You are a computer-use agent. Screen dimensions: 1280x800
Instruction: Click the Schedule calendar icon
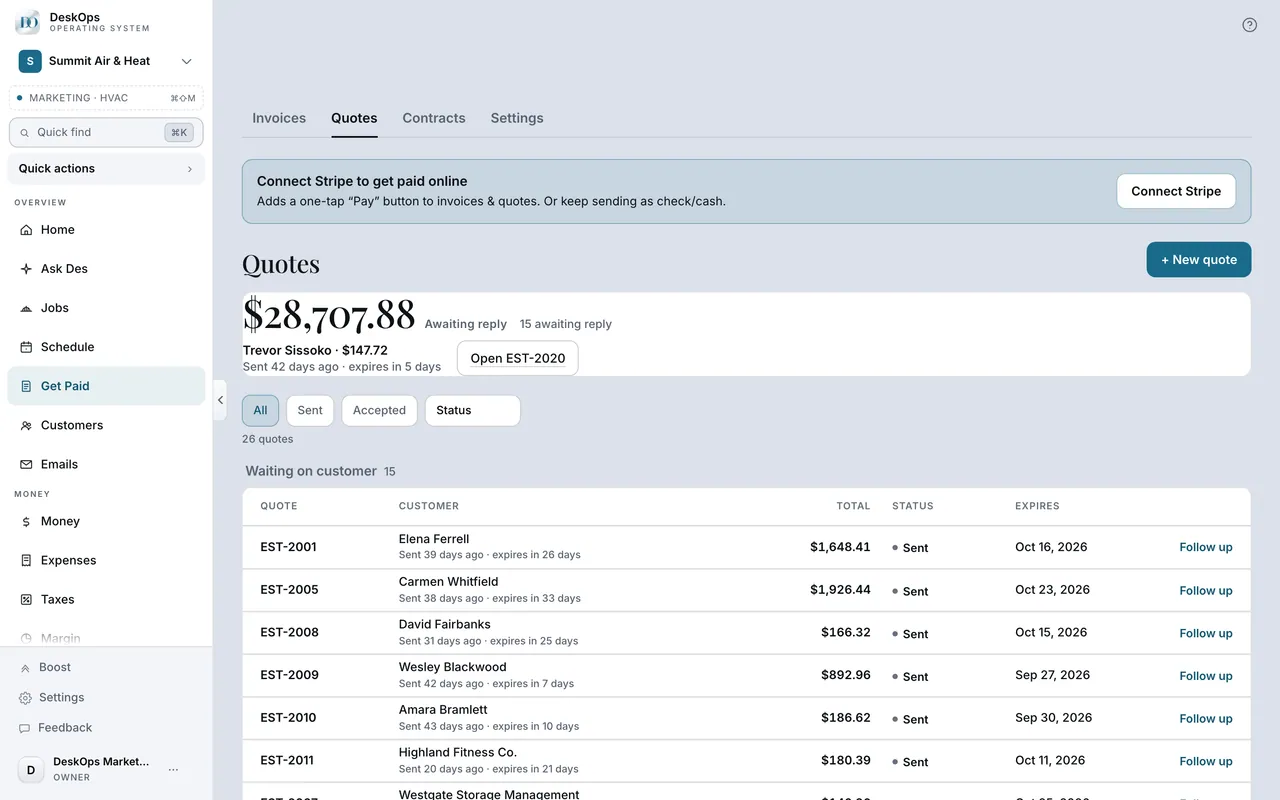[x=26, y=347]
